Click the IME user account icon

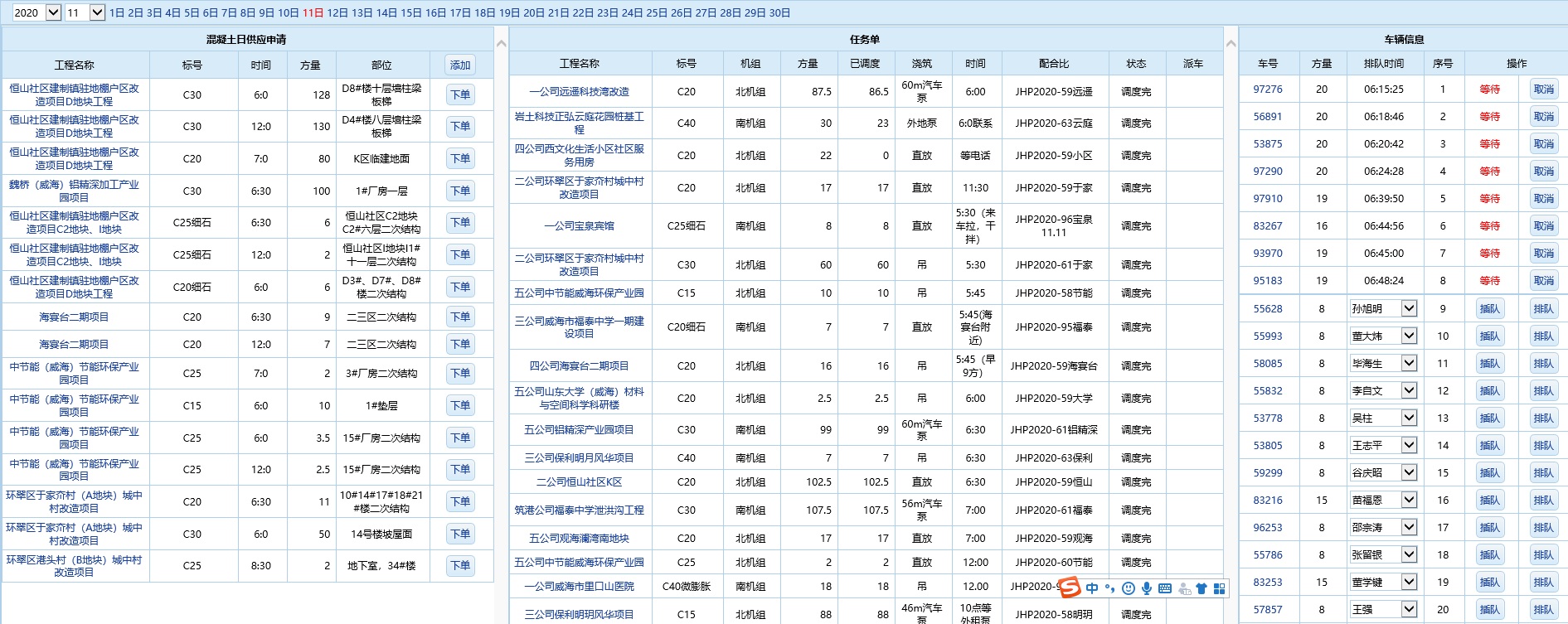pyautogui.click(x=1183, y=588)
